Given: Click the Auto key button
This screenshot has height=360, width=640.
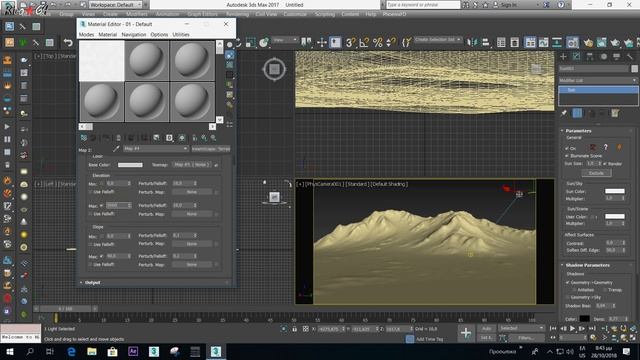Looking at the screenshot, I should (x=486, y=329).
